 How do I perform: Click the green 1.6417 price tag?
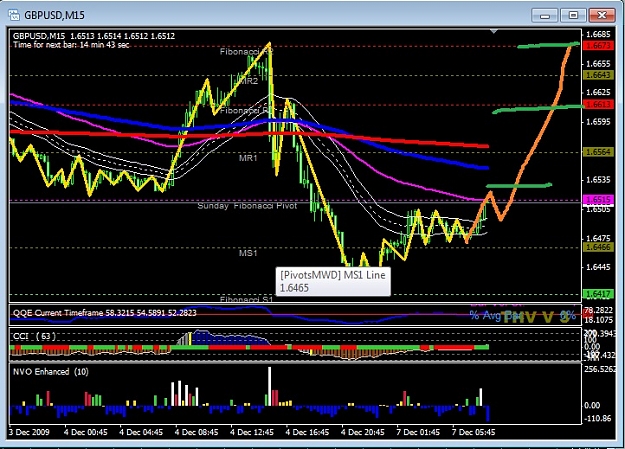tap(598, 294)
